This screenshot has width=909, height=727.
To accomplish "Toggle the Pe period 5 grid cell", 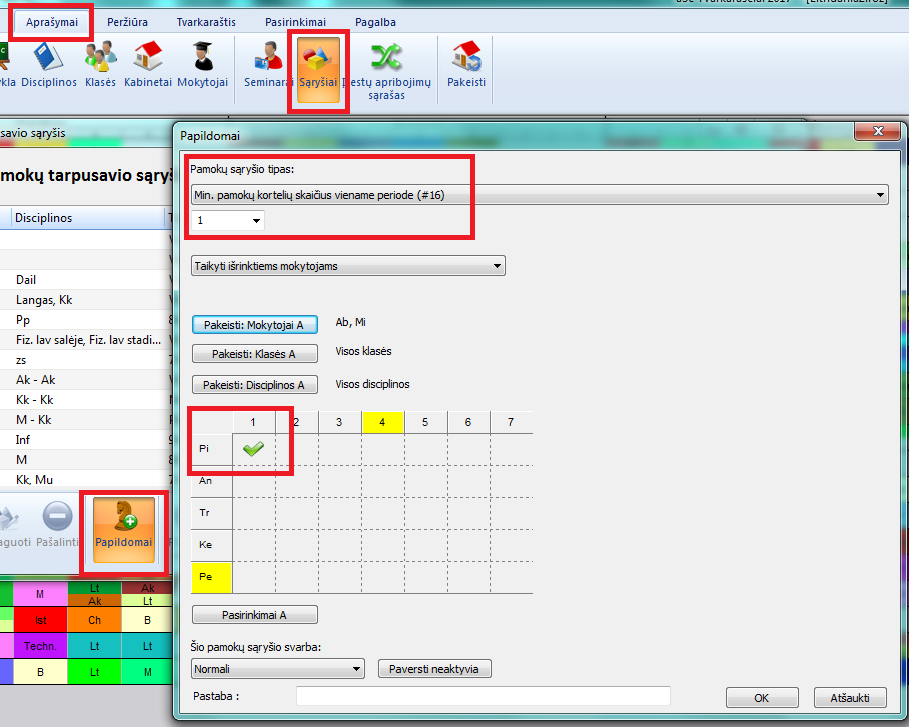I will pyautogui.click(x=426, y=577).
